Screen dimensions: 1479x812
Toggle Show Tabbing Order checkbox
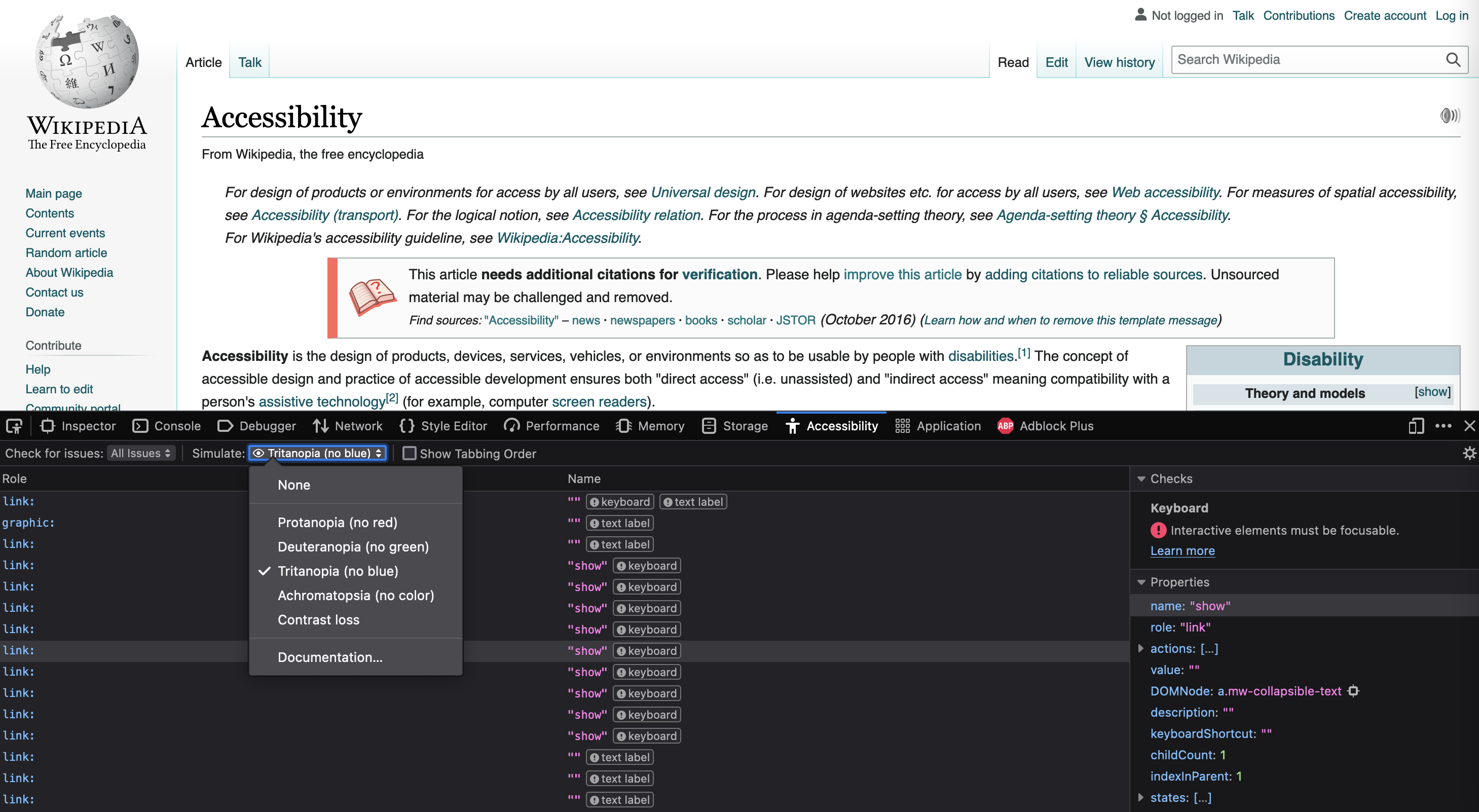(408, 453)
